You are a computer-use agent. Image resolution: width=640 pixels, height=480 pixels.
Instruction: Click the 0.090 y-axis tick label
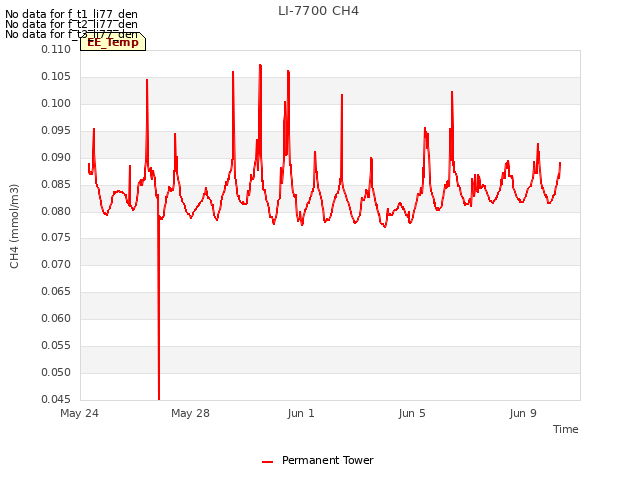click(x=56, y=158)
